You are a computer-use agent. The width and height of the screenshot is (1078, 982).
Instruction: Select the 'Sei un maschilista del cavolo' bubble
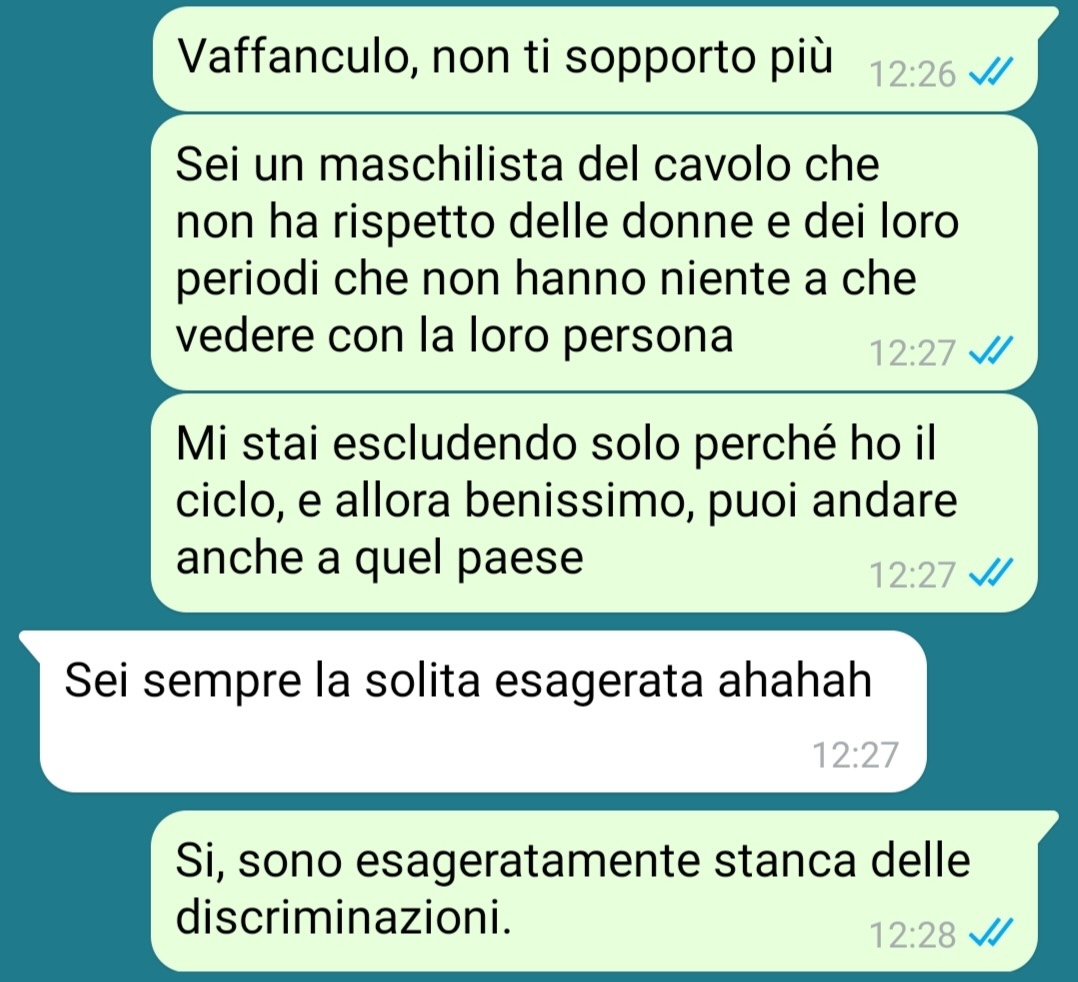594,252
